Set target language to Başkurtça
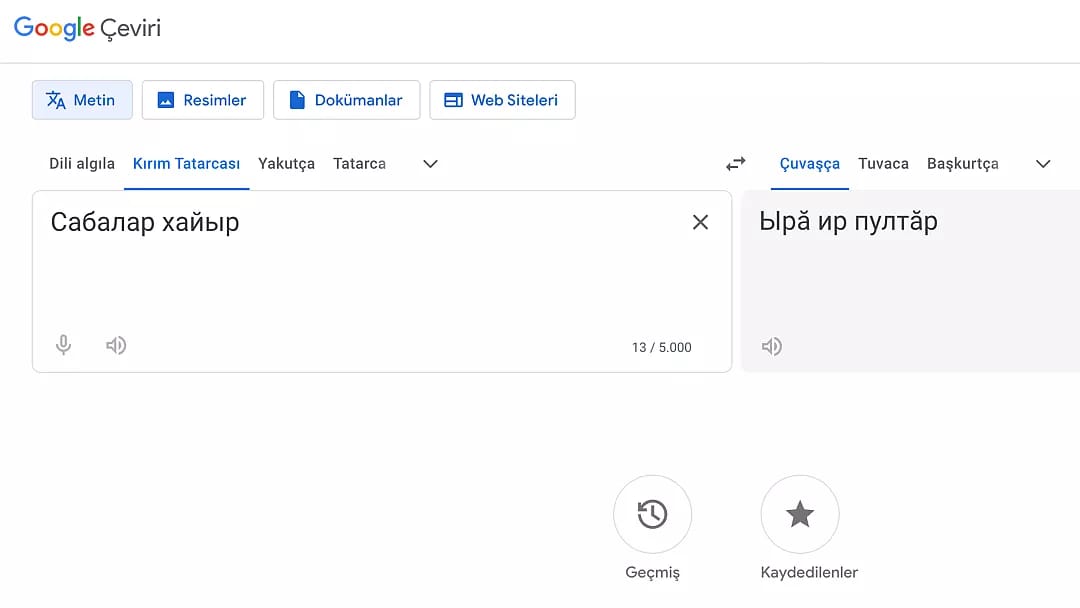Image resolution: width=1080 pixels, height=608 pixels. pos(962,164)
